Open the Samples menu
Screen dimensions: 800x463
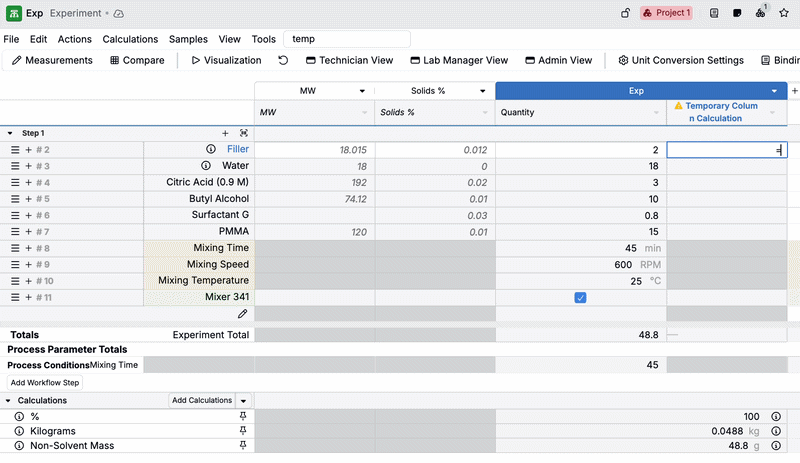(188, 39)
